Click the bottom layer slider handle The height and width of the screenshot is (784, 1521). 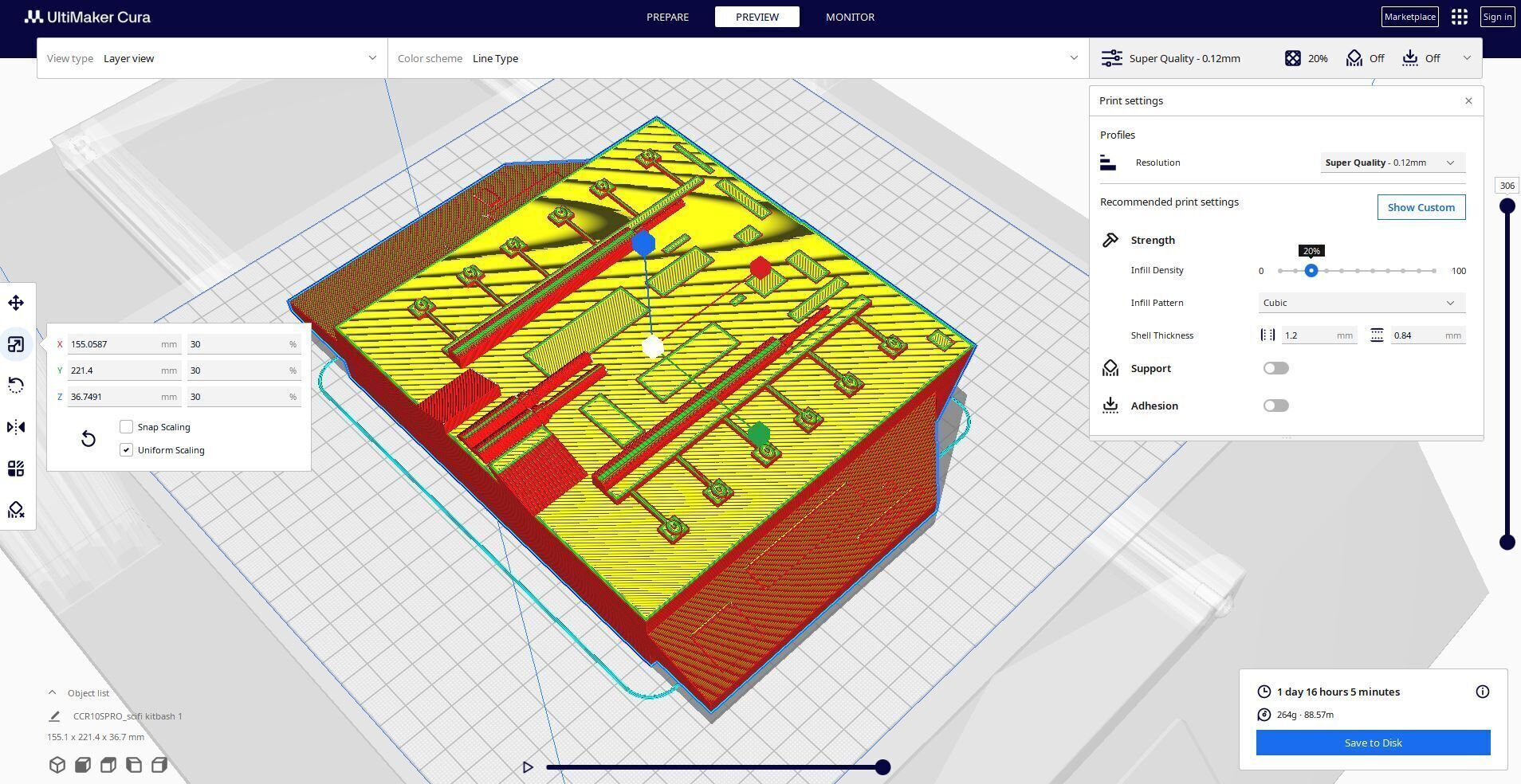coord(1507,543)
